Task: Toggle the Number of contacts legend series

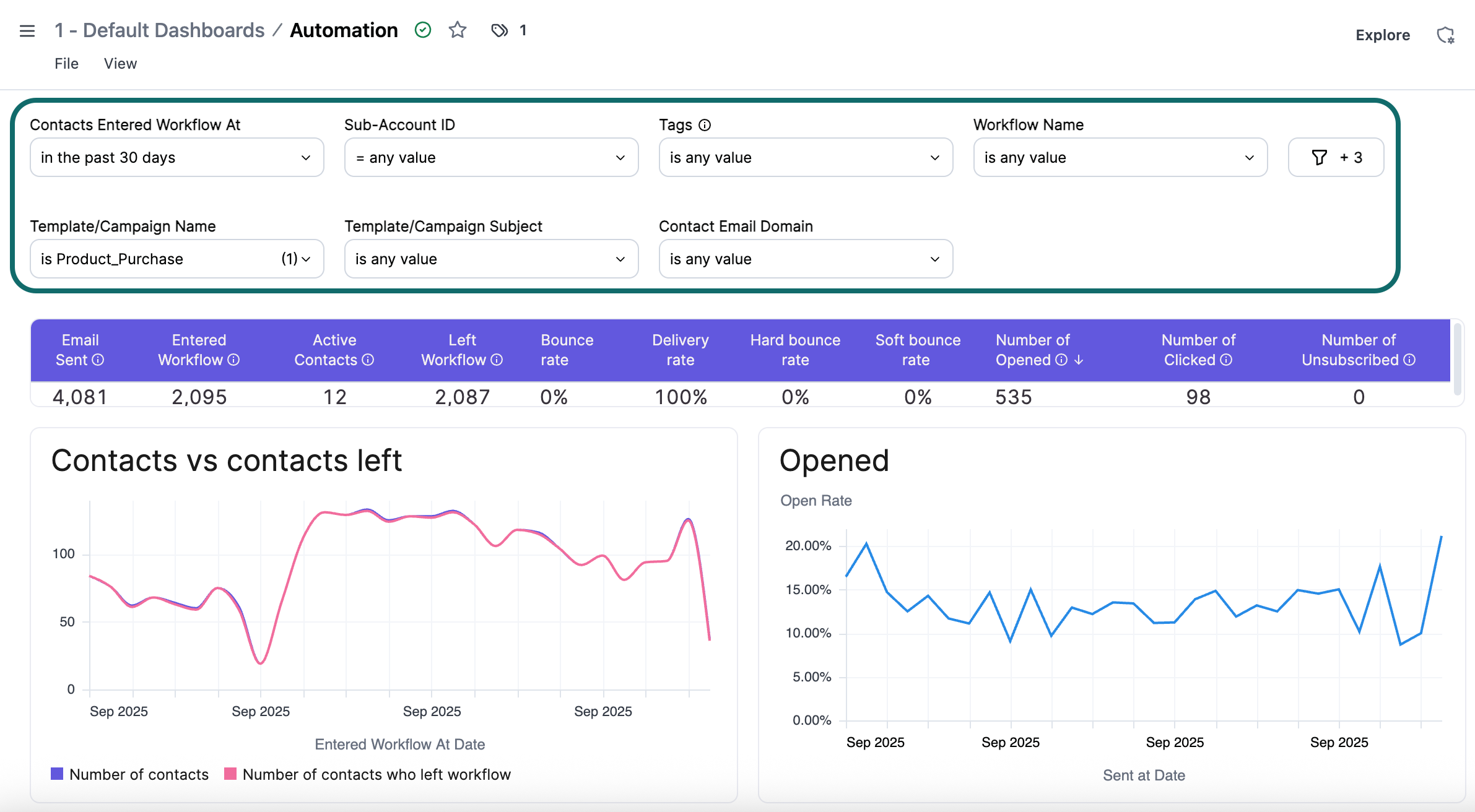Action: [x=139, y=774]
